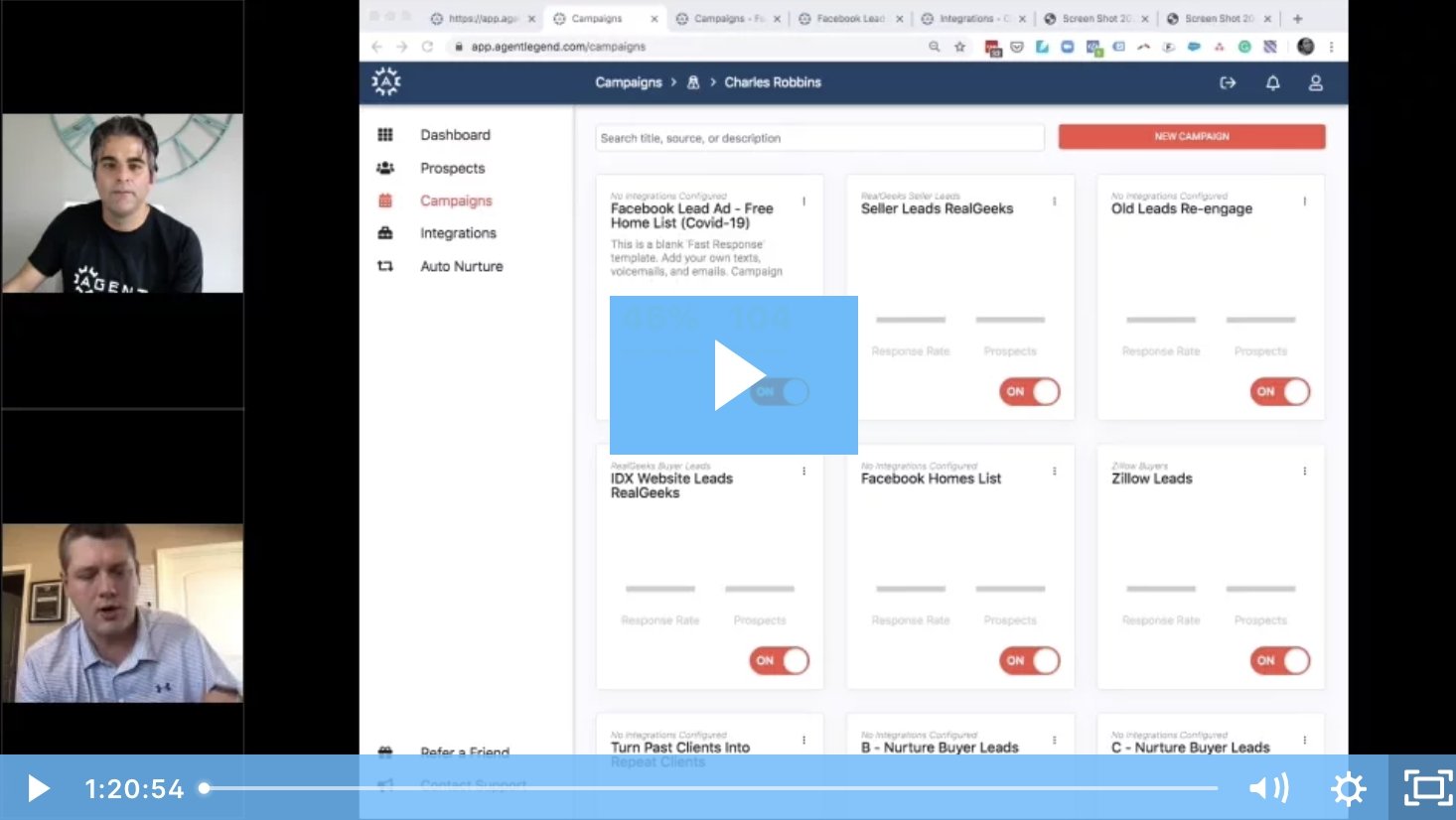1456x820 pixels.
Task: Open options menu for IDX Website Leads
Action: pyautogui.click(x=804, y=472)
